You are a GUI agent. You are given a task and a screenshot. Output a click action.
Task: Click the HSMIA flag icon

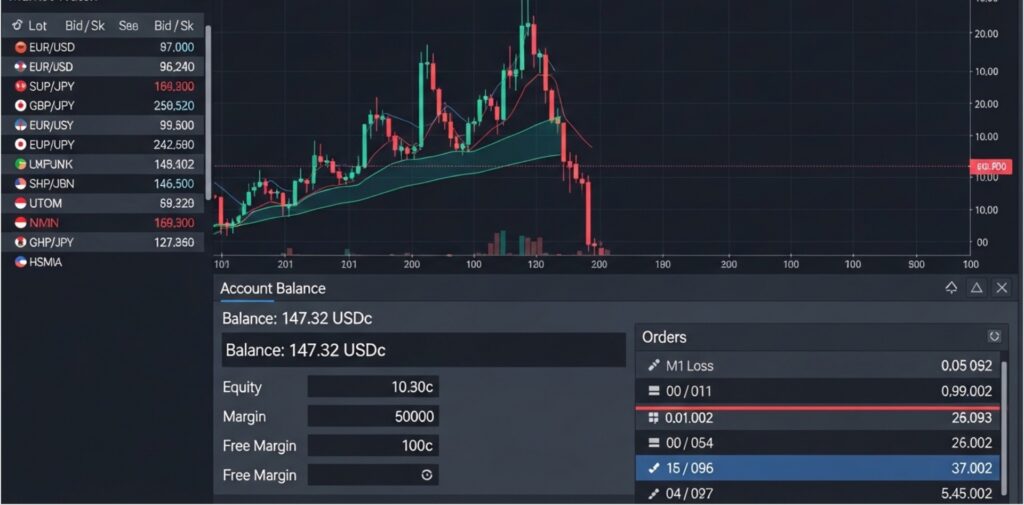(20, 262)
